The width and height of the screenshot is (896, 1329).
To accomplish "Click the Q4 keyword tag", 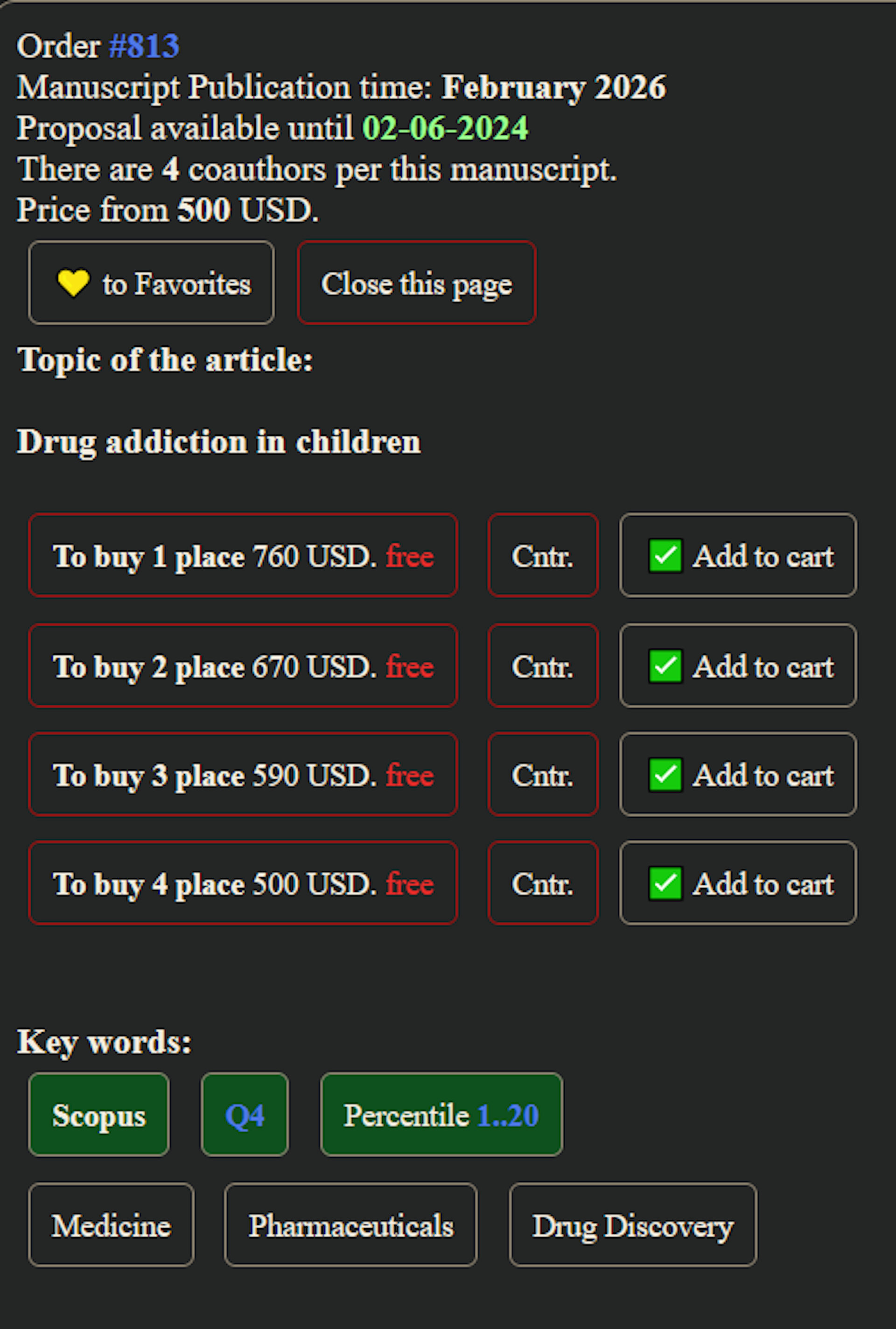I will point(245,1114).
